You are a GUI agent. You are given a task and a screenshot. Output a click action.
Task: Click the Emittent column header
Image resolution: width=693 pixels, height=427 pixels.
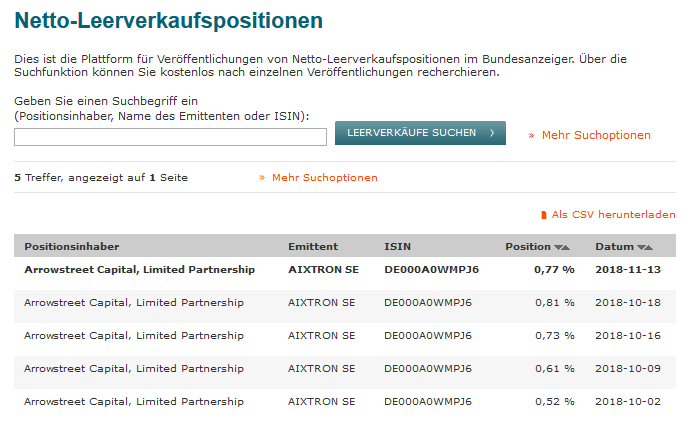[x=313, y=246]
